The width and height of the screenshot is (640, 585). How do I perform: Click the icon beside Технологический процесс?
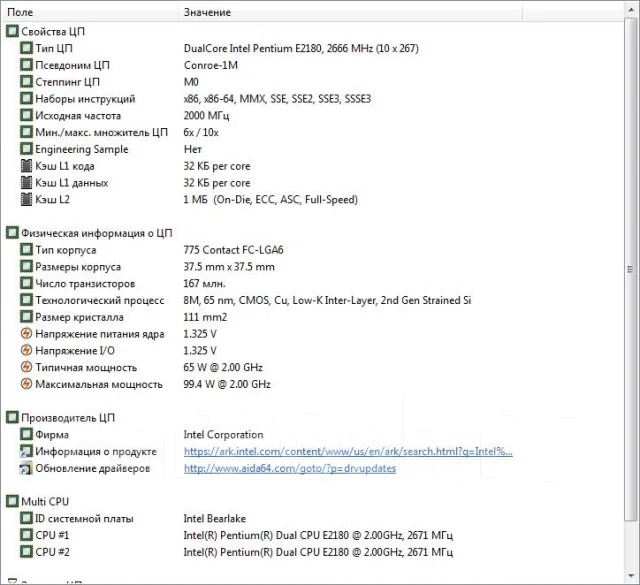[x=26, y=300]
